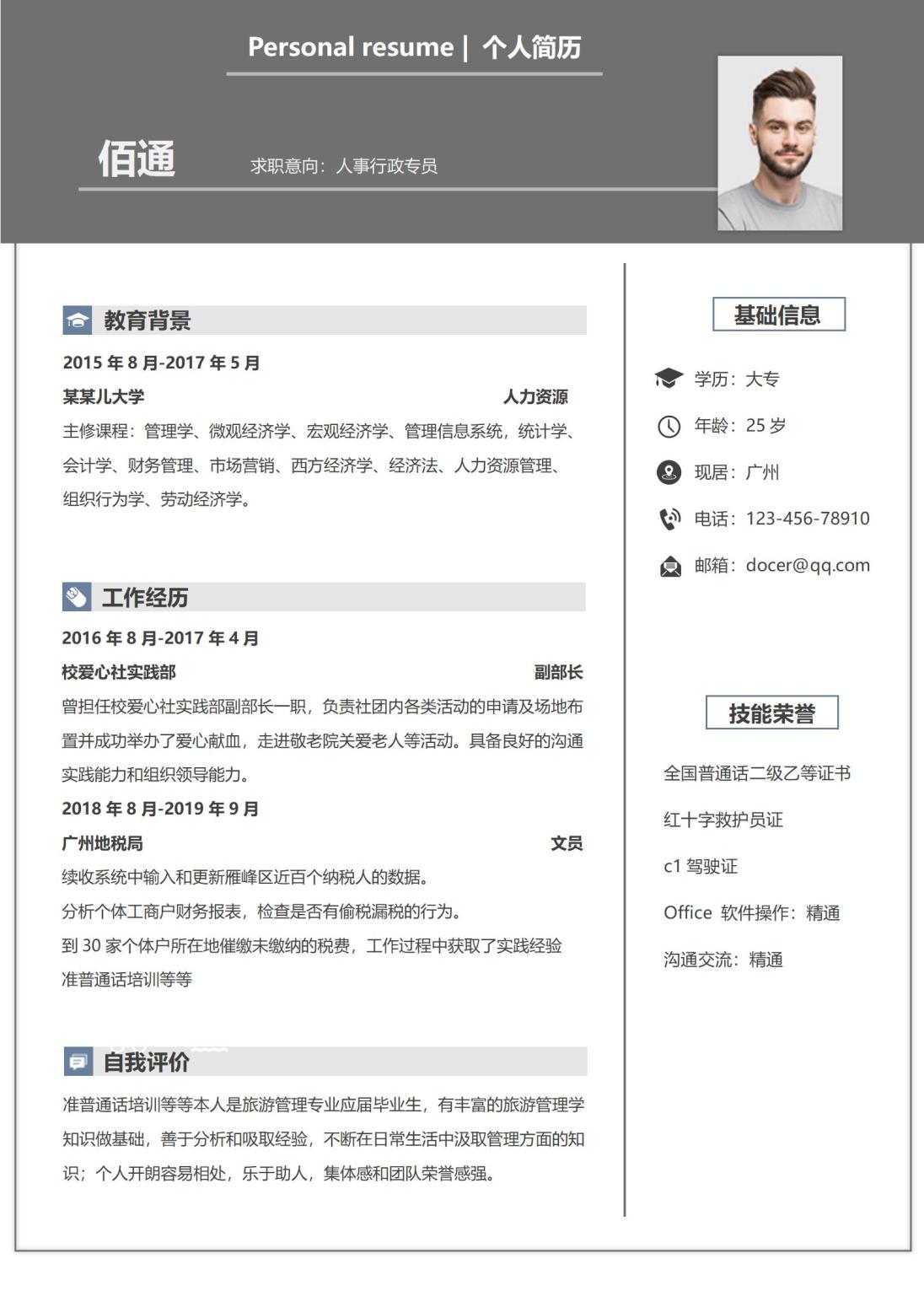924x1307 pixels.
Task: Click the job title 副部长
Action: click(558, 672)
